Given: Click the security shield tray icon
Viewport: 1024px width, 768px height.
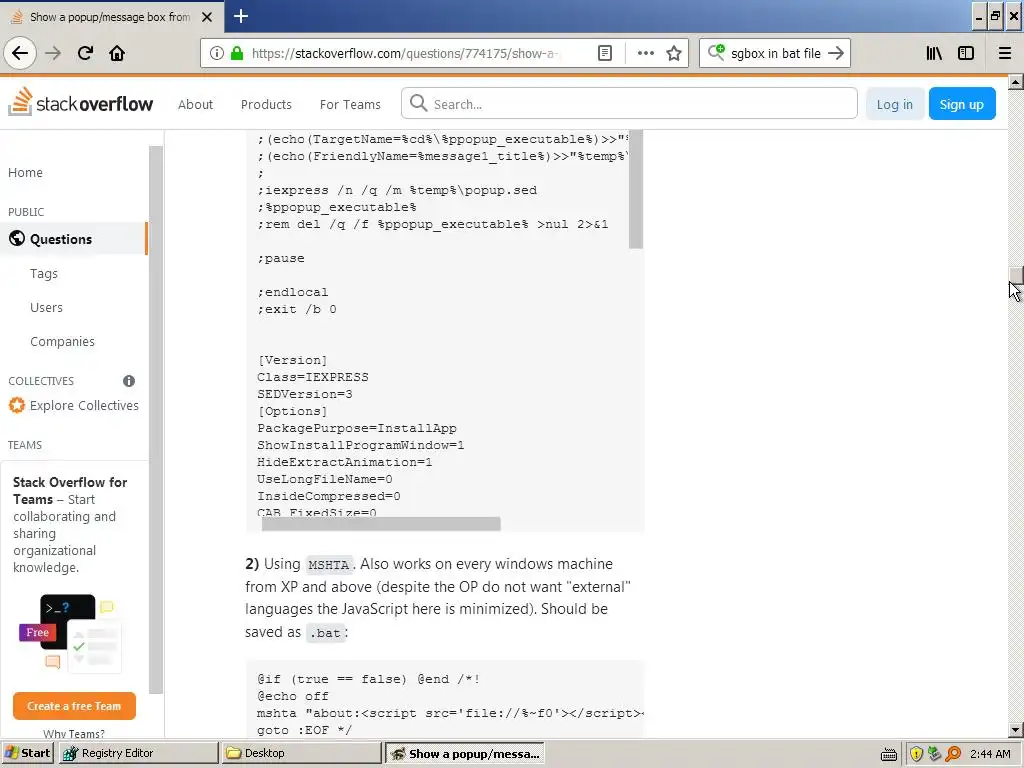Looking at the screenshot, I should pyautogui.click(x=916, y=754).
